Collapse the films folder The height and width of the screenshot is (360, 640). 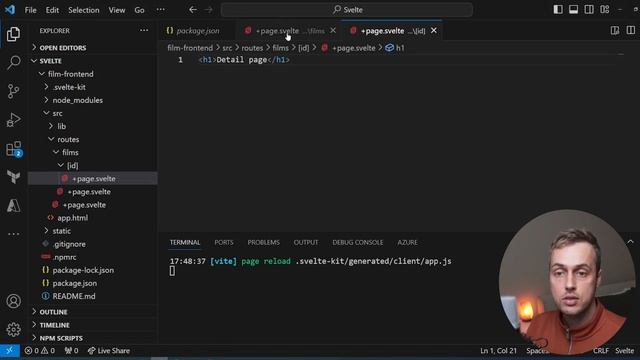coord(93,152)
